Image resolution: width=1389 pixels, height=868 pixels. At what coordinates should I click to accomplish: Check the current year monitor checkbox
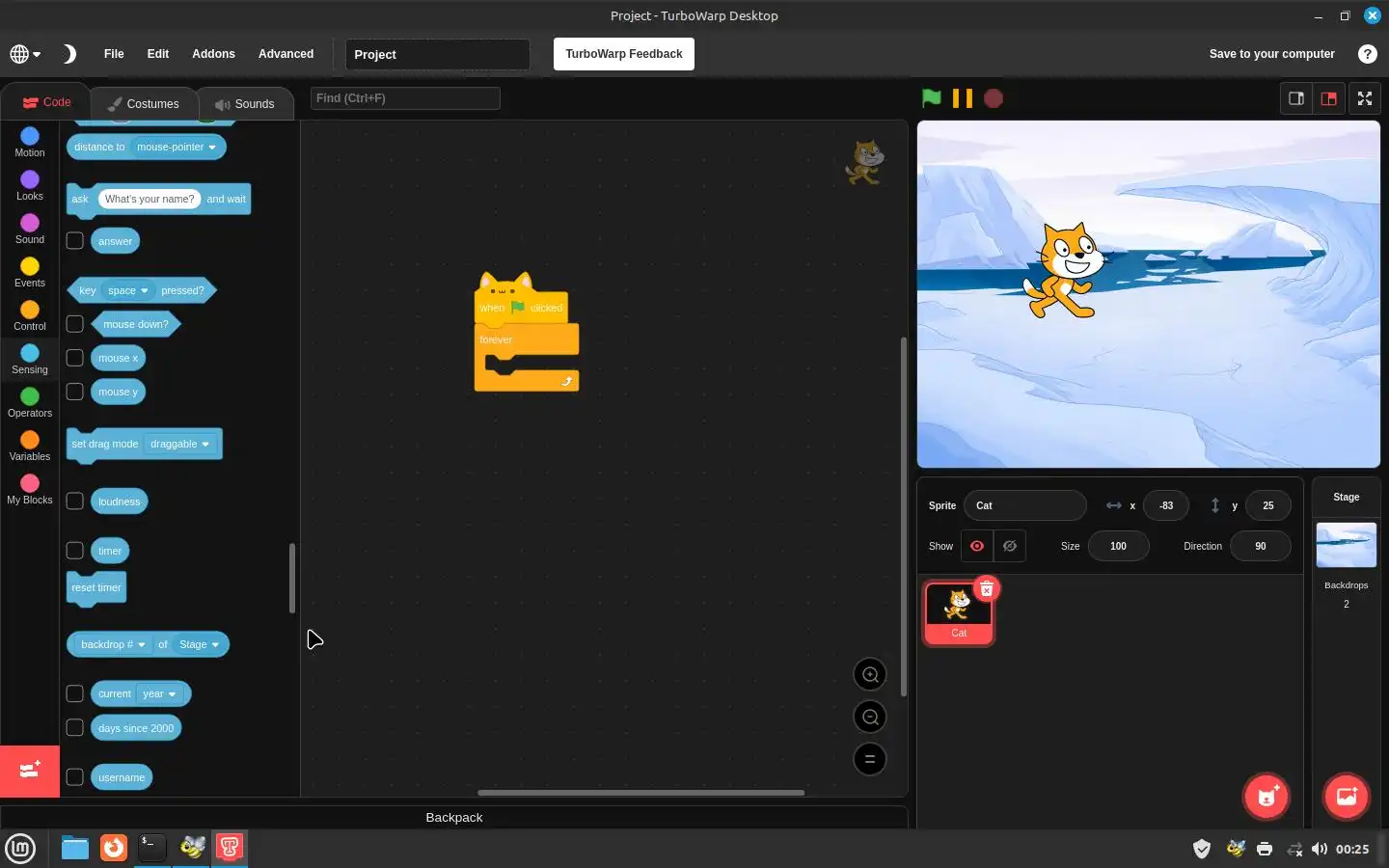tap(74, 692)
